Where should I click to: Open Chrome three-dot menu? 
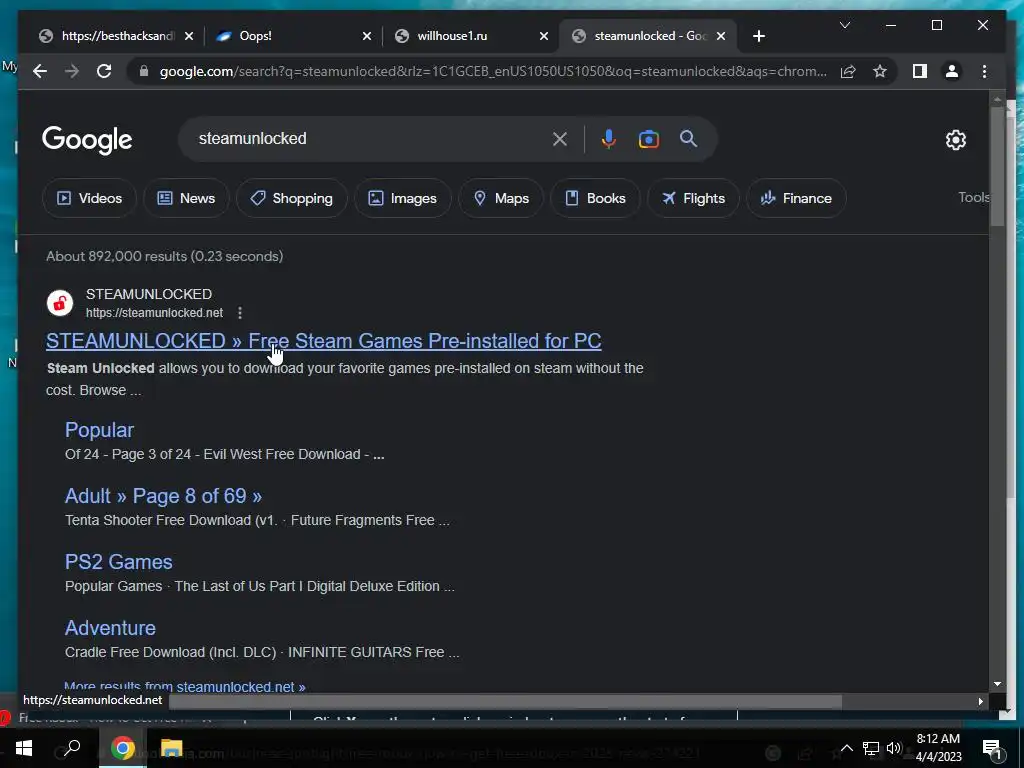[x=984, y=71]
